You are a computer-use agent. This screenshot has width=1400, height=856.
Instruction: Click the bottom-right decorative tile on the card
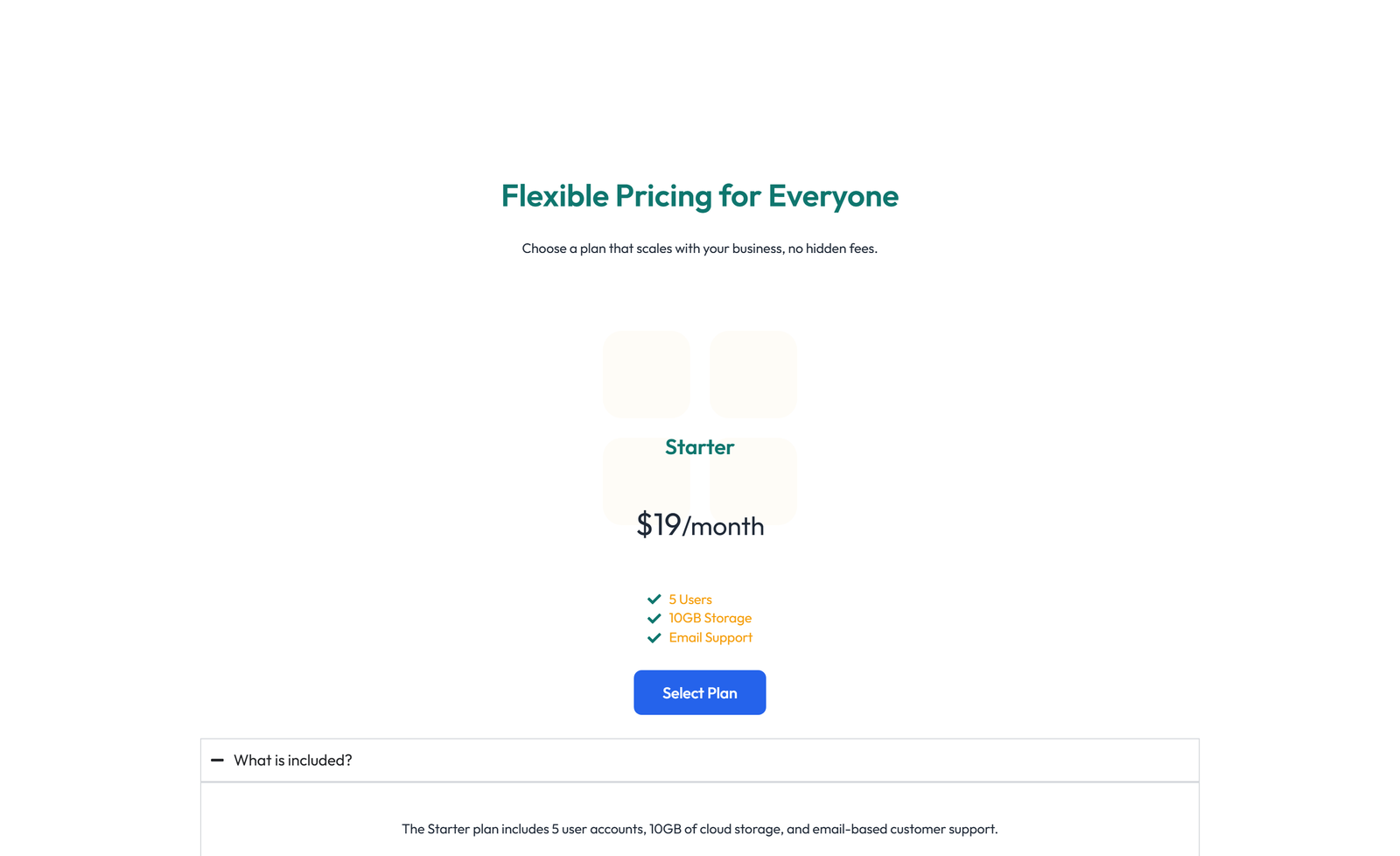(752, 481)
